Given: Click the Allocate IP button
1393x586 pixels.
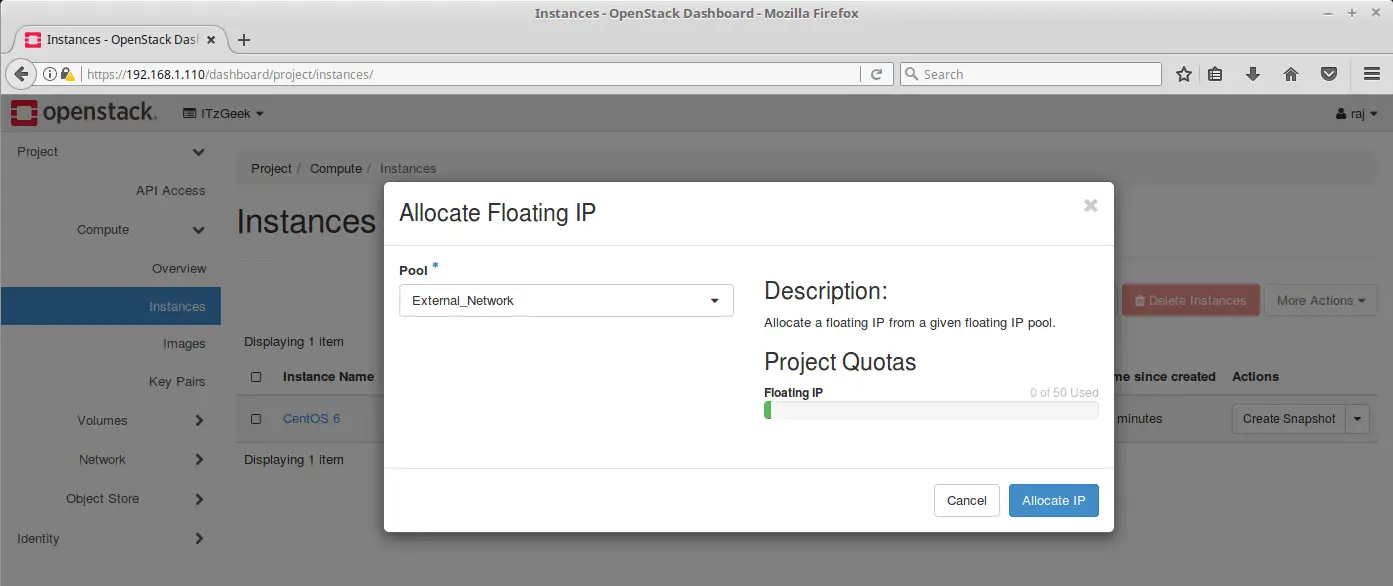Looking at the screenshot, I should (x=1054, y=501).
